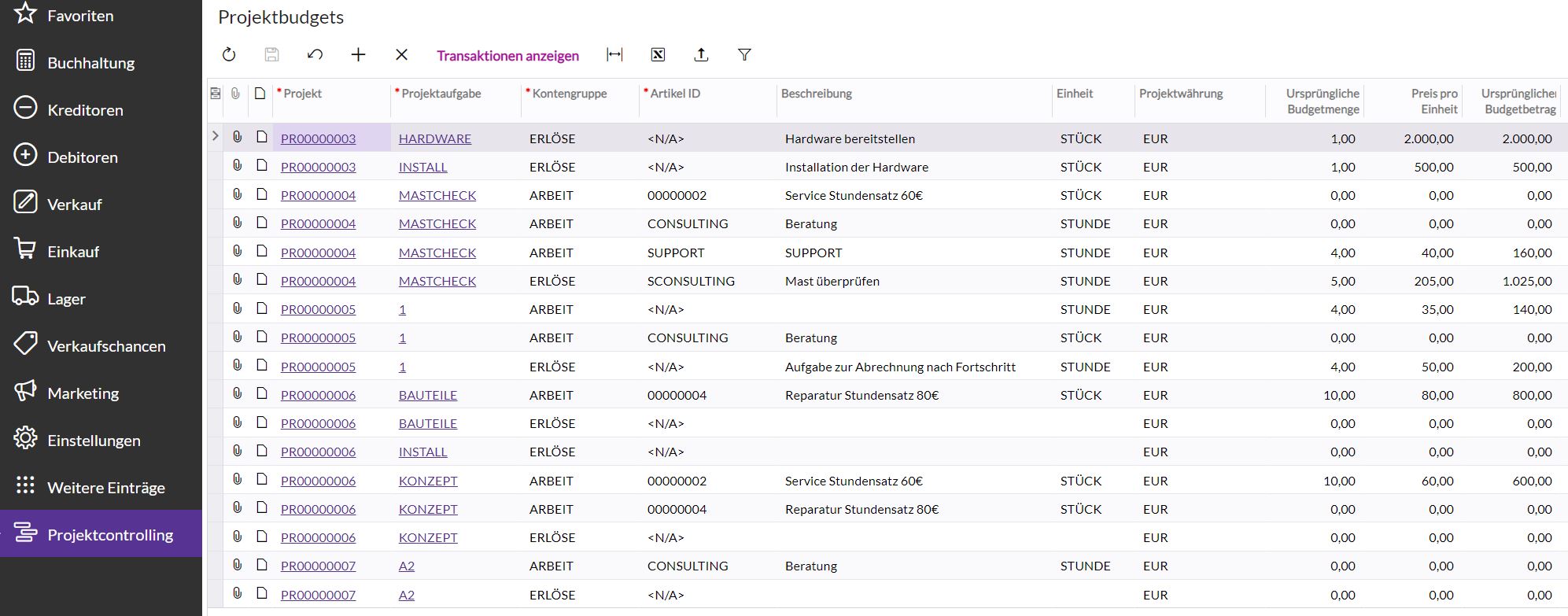Click Ursprüngliche Budgetmenge column header

coord(1323,101)
